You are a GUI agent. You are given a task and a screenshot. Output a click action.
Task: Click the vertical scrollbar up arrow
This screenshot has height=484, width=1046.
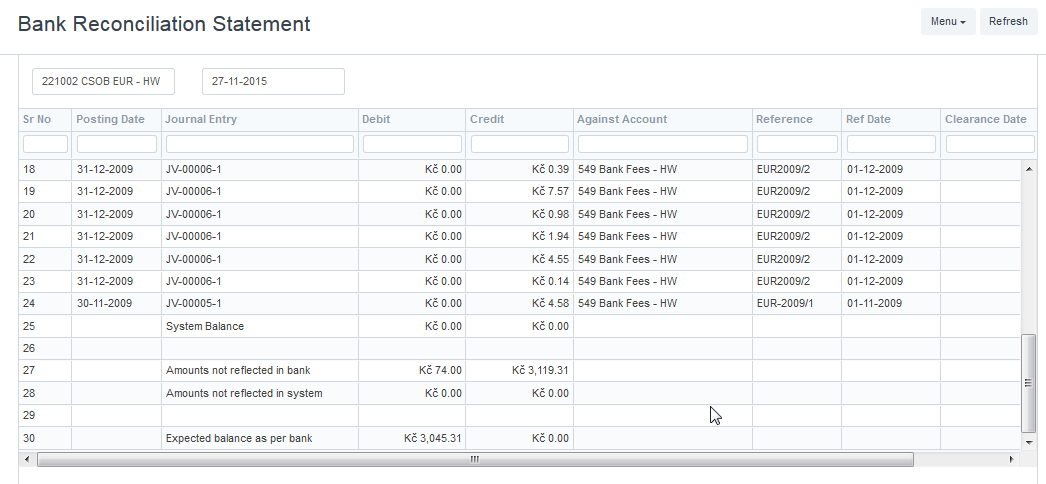(1028, 169)
